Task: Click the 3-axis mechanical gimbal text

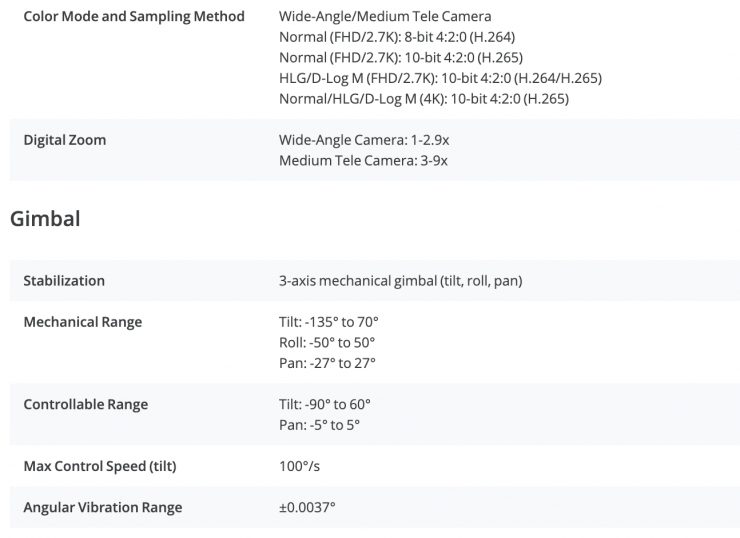Action: pos(400,281)
